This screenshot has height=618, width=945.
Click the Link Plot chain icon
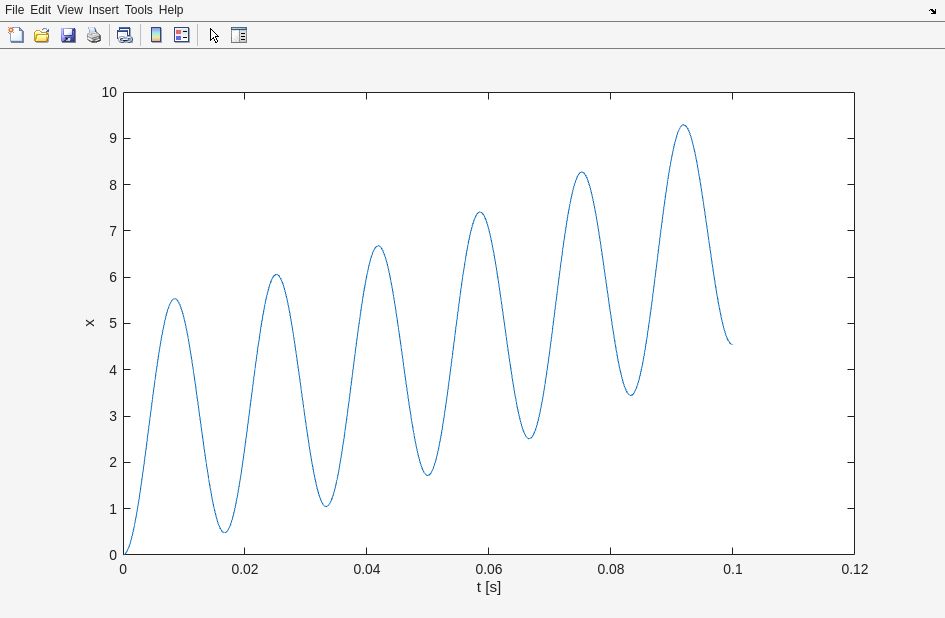[x=124, y=35]
